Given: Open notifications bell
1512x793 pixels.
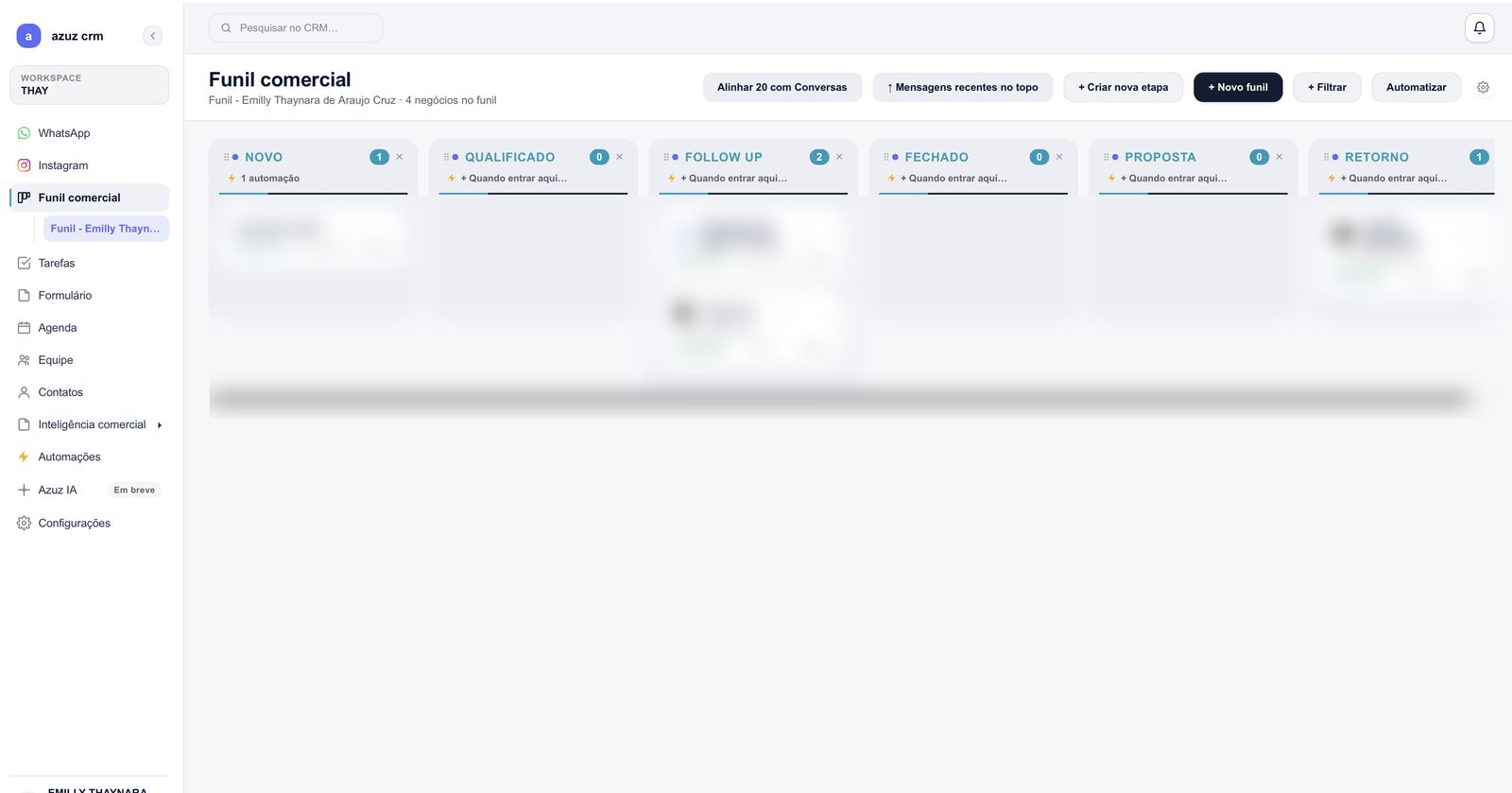Looking at the screenshot, I should pos(1479,27).
